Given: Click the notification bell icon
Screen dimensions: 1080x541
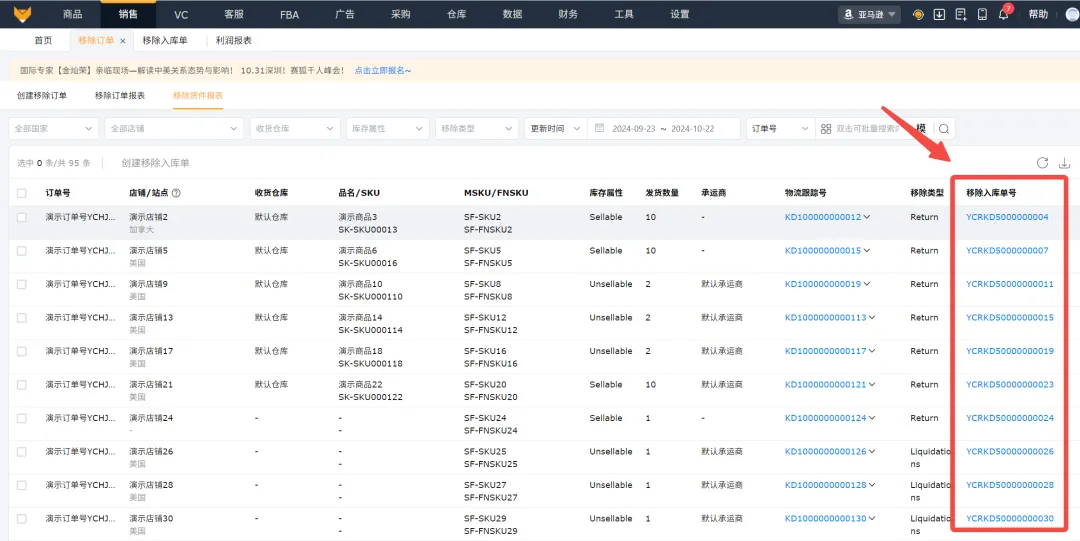Looking at the screenshot, I should [1003, 14].
